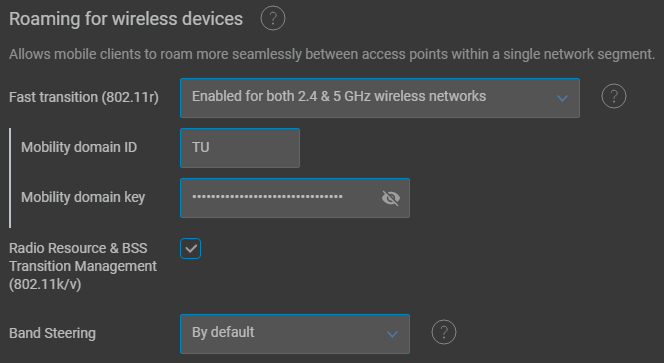Click the Radio Resource & BSS Transition label

83,266
